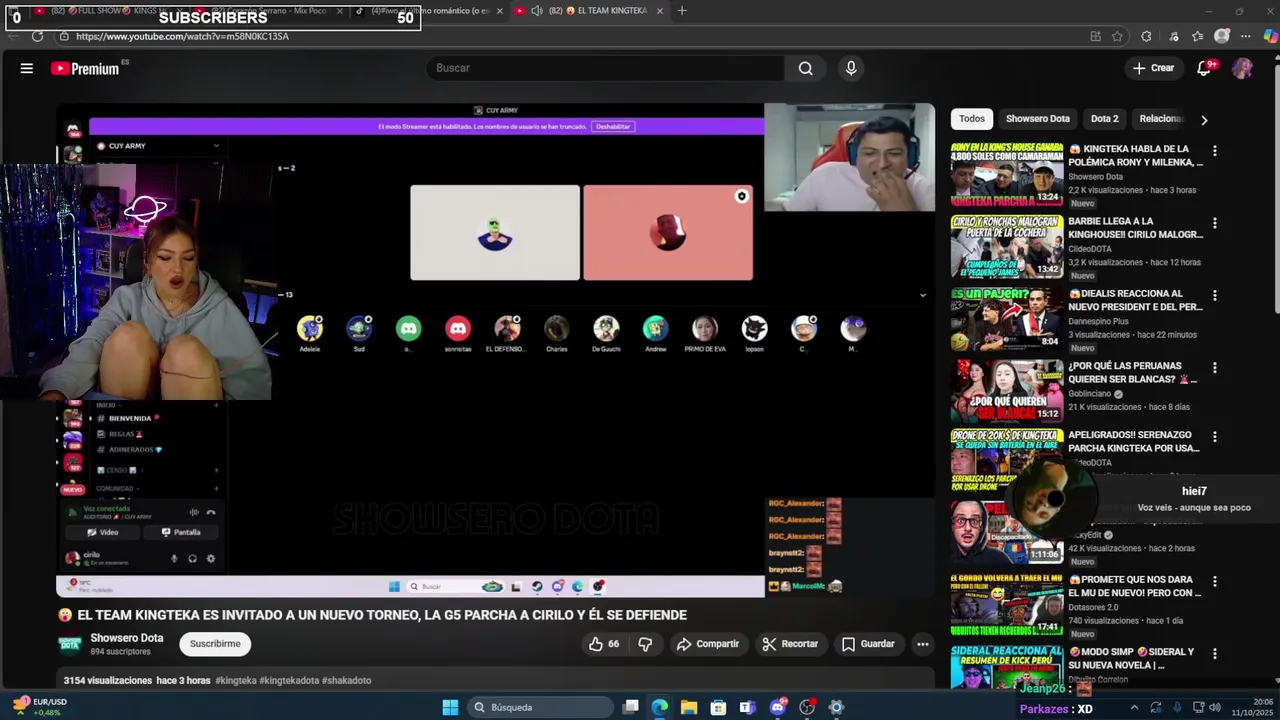The height and width of the screenshot is (720, 1280).
Task: Open DIEALIS REACCIONA AL NUEVO PRESIDENT thumbnail
Action: click(1007, 319)
